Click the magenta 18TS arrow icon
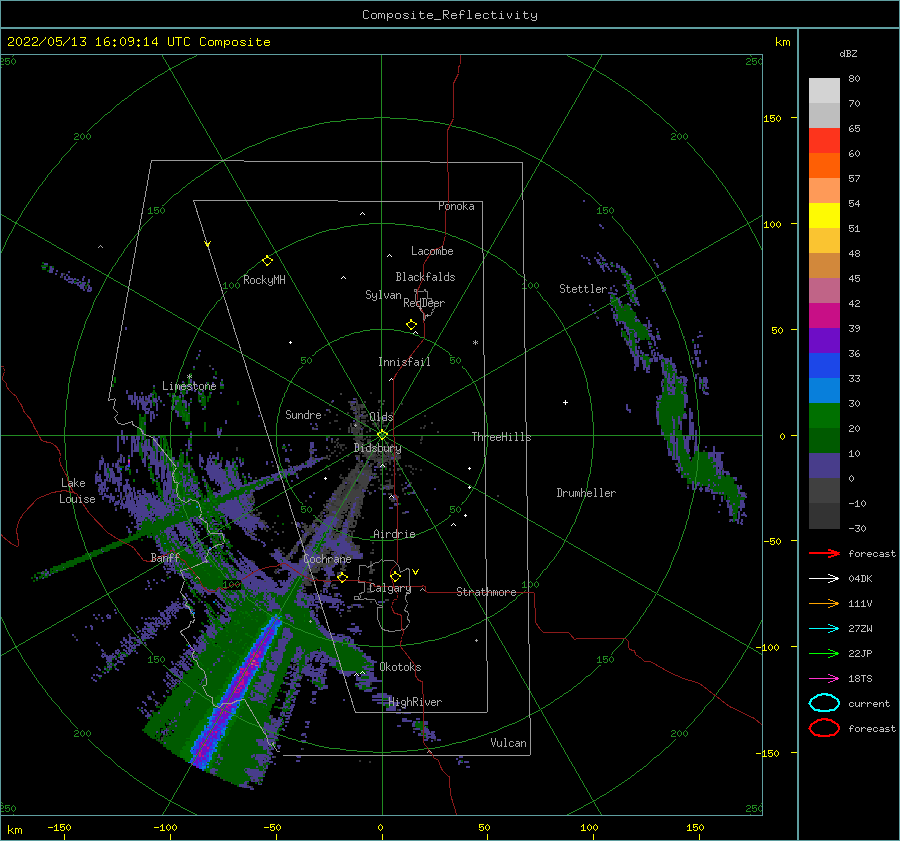 (x=824, y=679)
